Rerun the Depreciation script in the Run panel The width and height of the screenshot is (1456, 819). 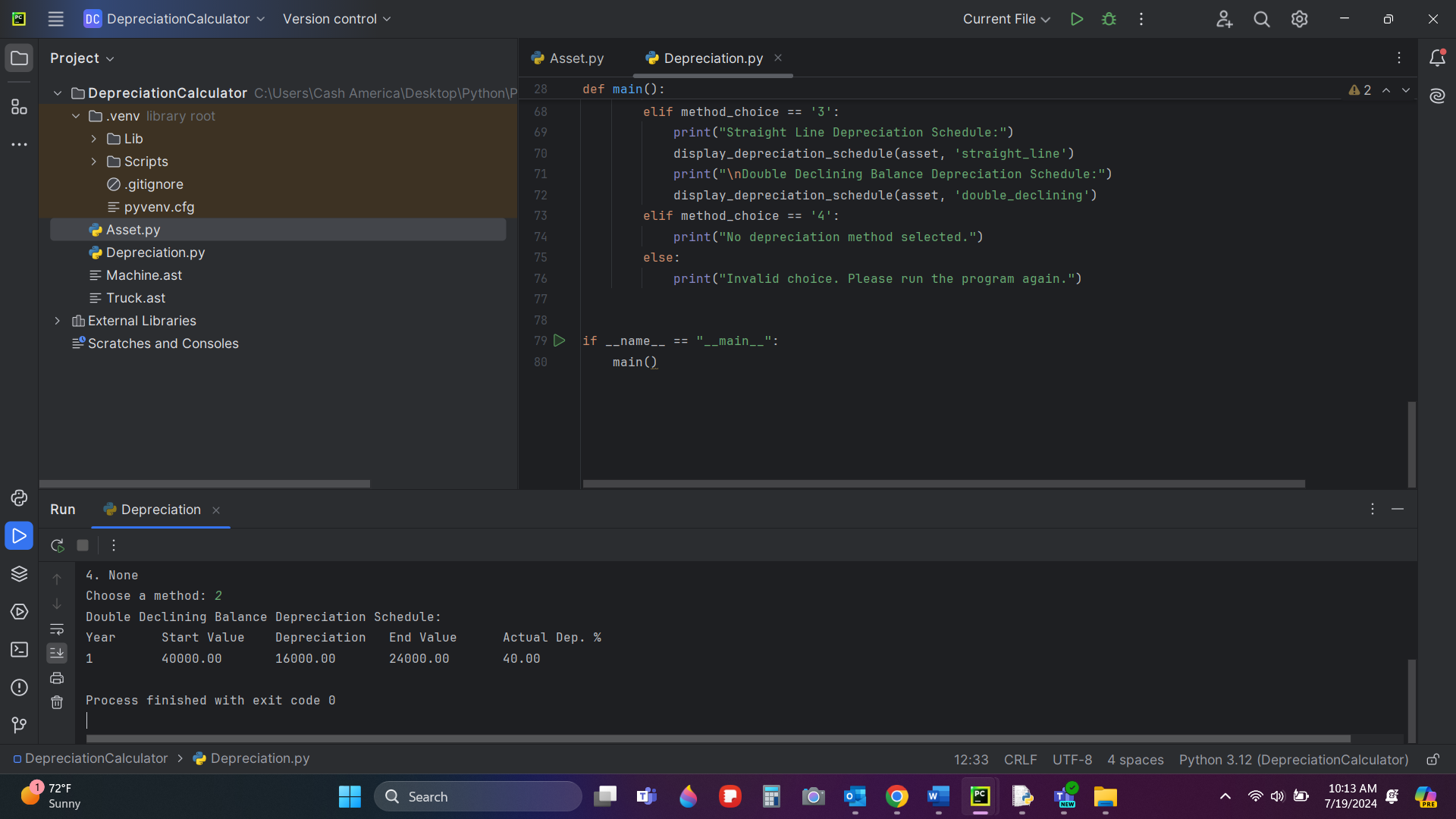57,545
